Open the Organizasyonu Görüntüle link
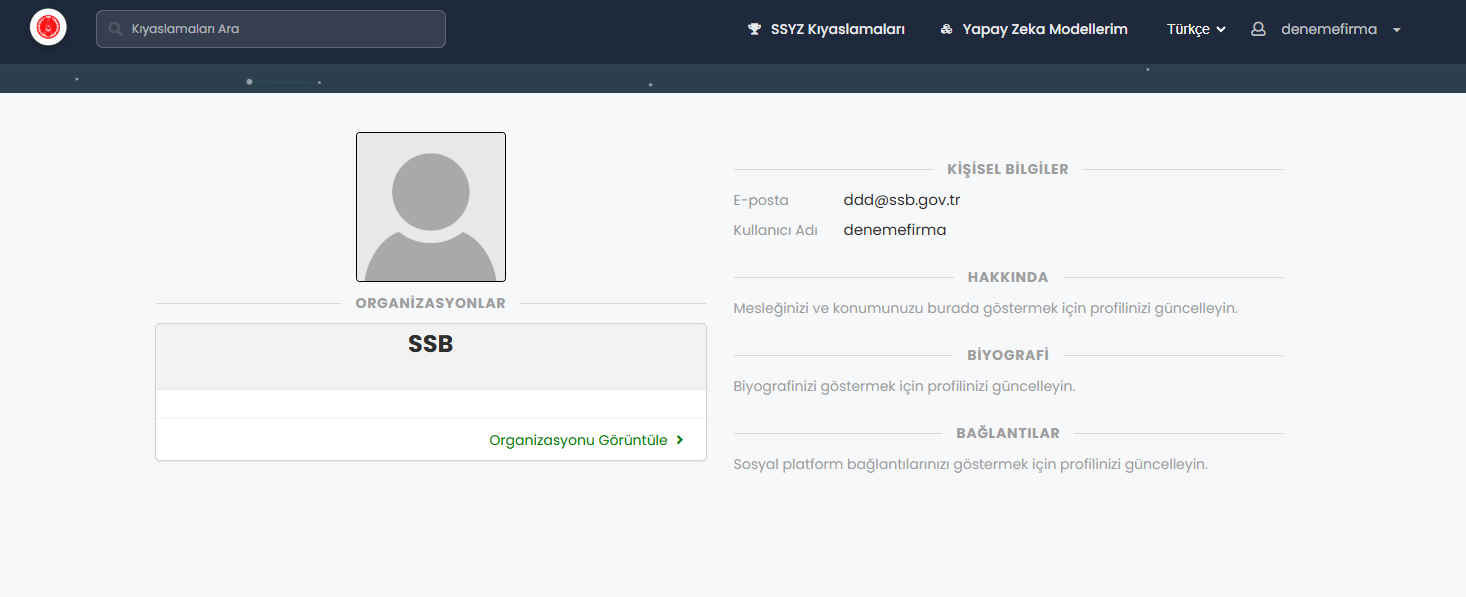The height and width of the screenshot is (597, 1466). point(578,440)
